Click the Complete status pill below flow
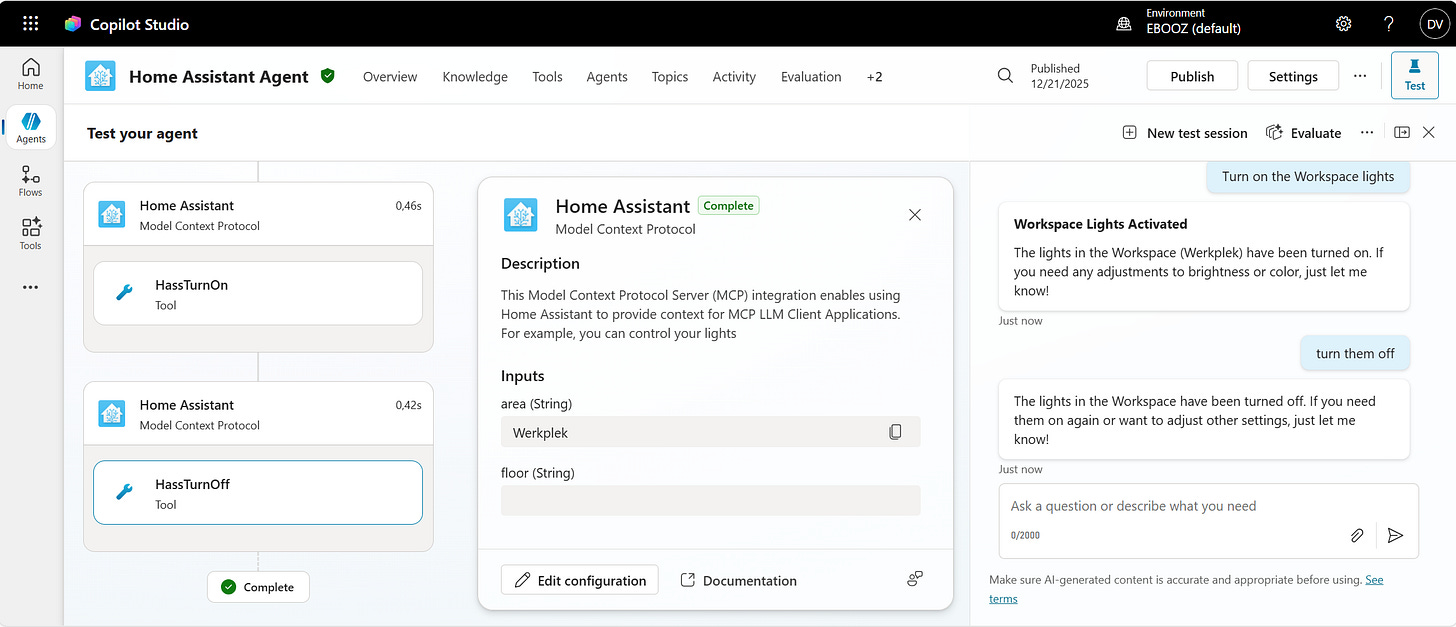The image size is (1456, 627). [x=258, y=587]
